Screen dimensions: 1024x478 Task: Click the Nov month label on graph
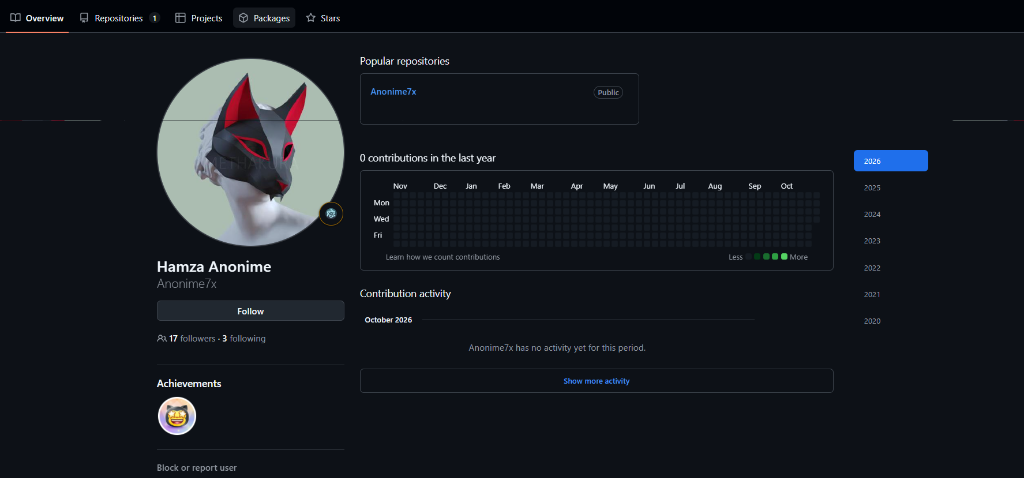click(x=400, y=186)
